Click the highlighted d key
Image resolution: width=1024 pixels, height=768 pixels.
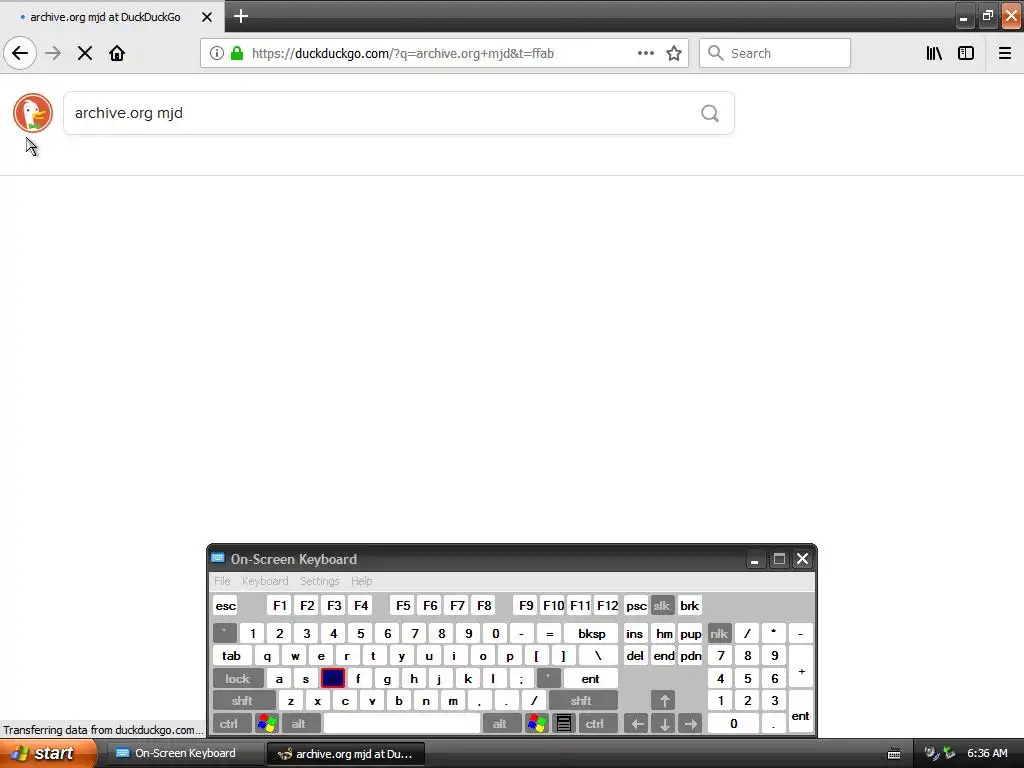[332, 679]
